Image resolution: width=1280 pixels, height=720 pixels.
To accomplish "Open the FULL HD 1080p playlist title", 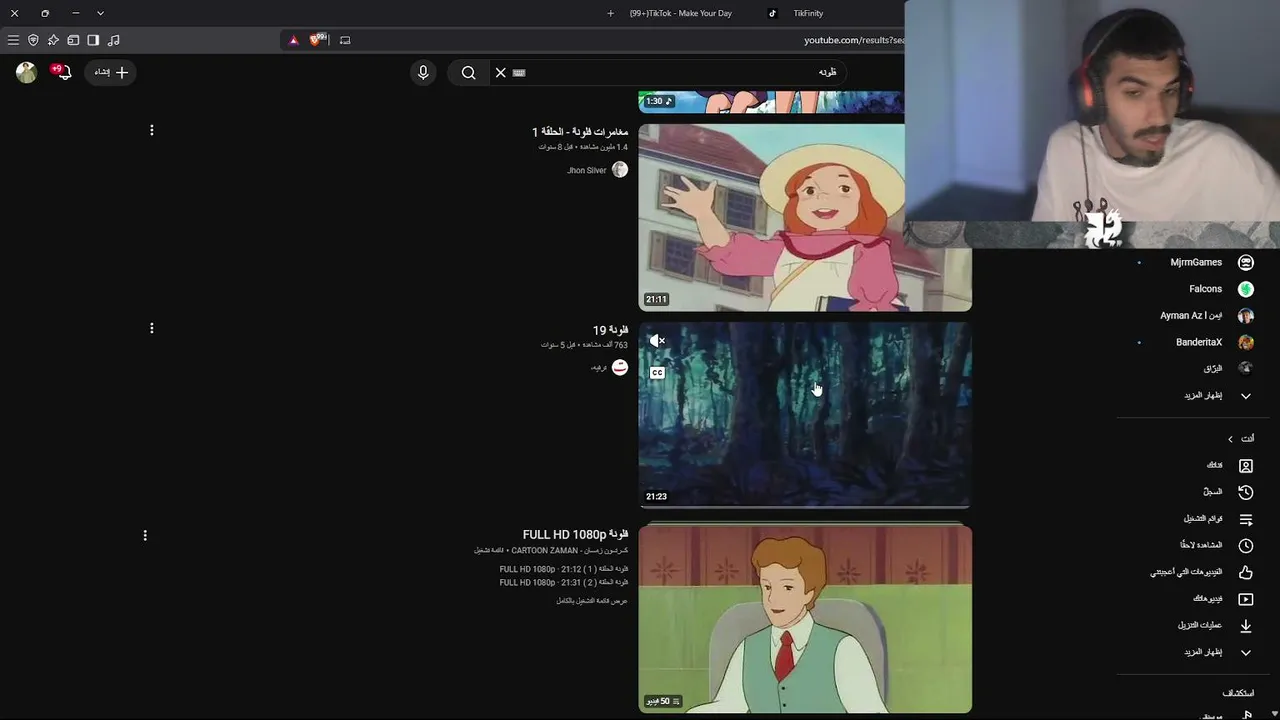I will pos(575,535).
